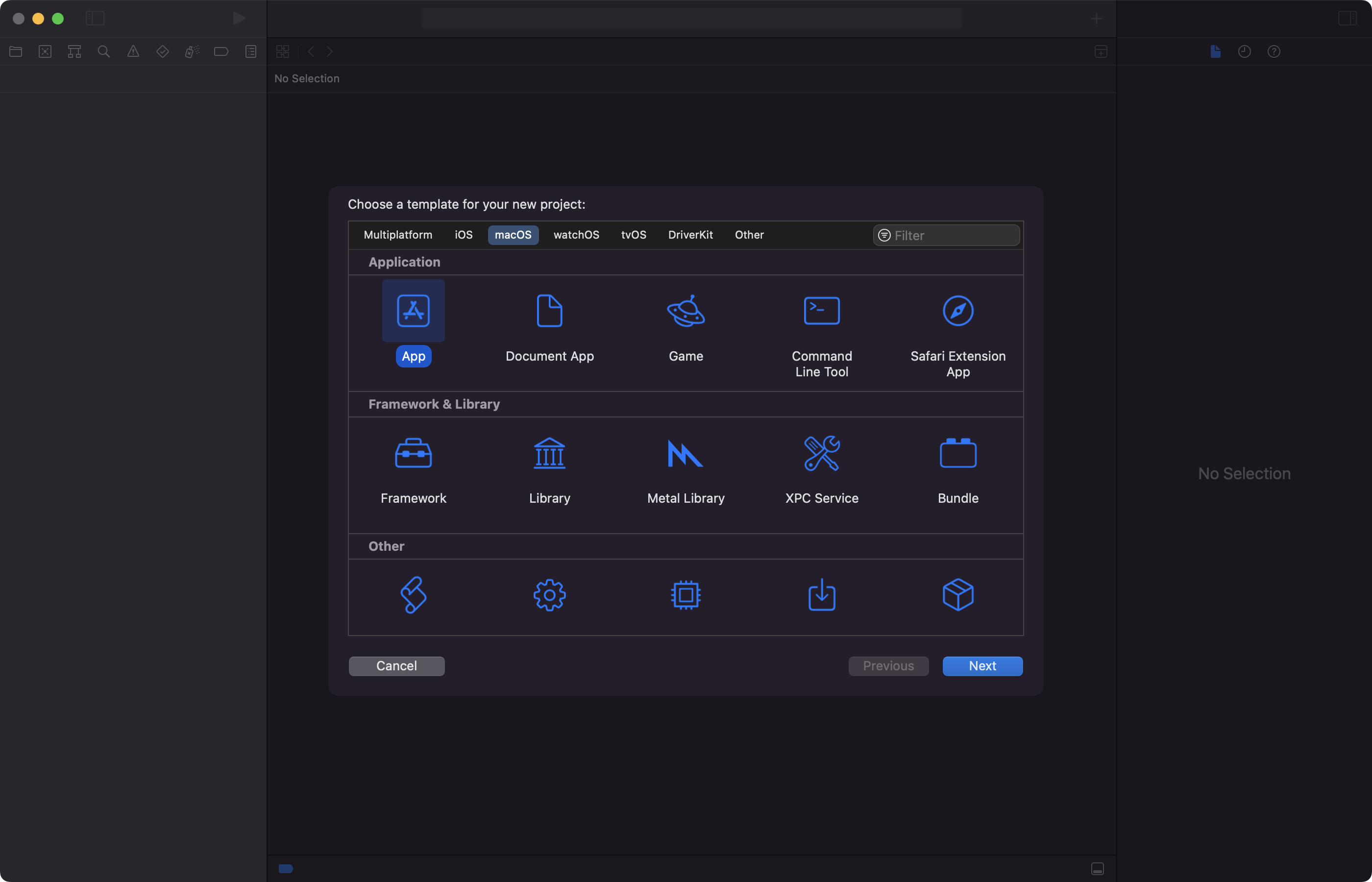Toggle the debug area at bottom right
This screenshot has width=1372, height=882.
(x=1097, y=869)
